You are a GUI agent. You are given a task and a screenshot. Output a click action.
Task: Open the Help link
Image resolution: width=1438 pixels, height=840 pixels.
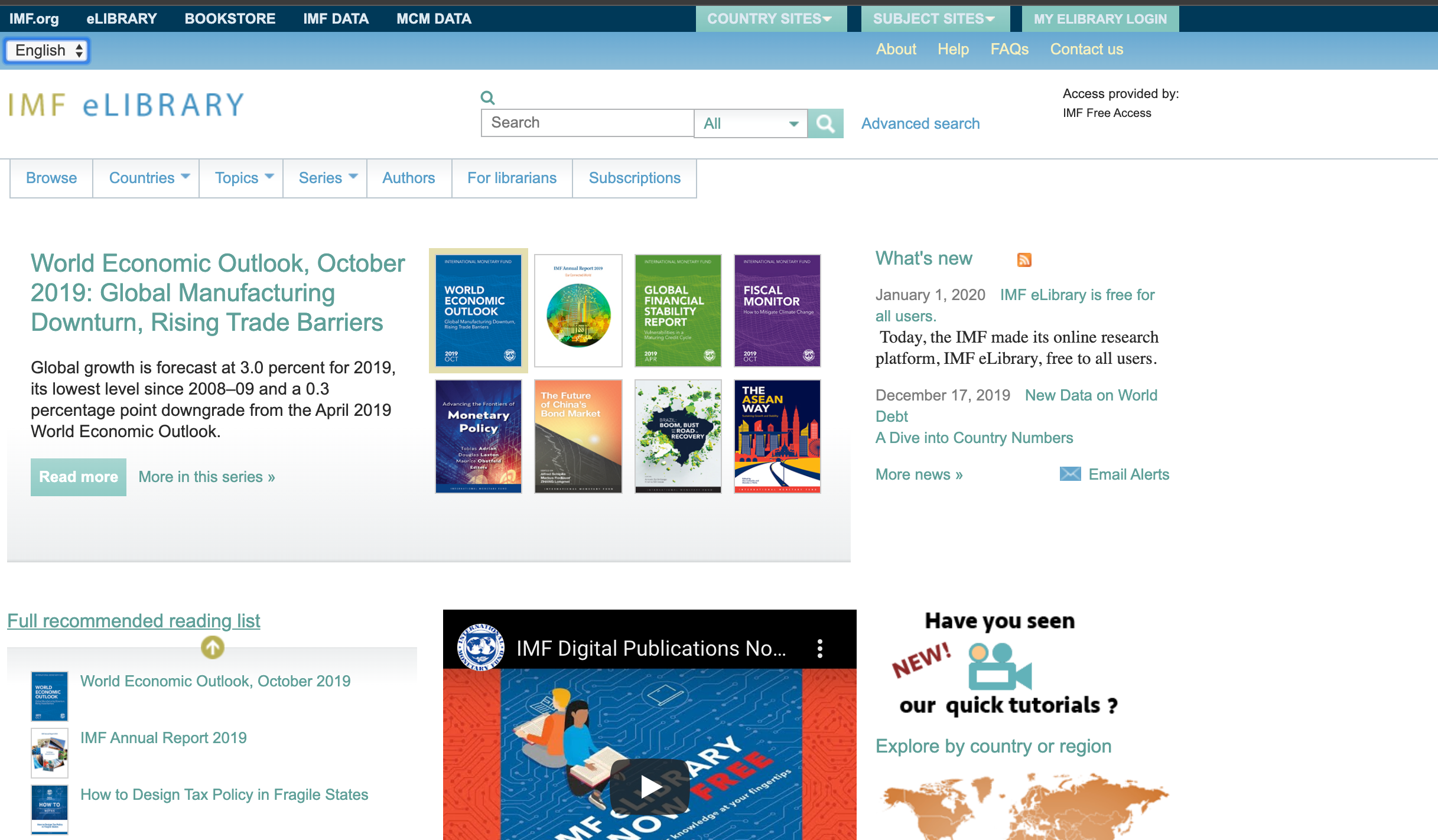click(953, 50)
